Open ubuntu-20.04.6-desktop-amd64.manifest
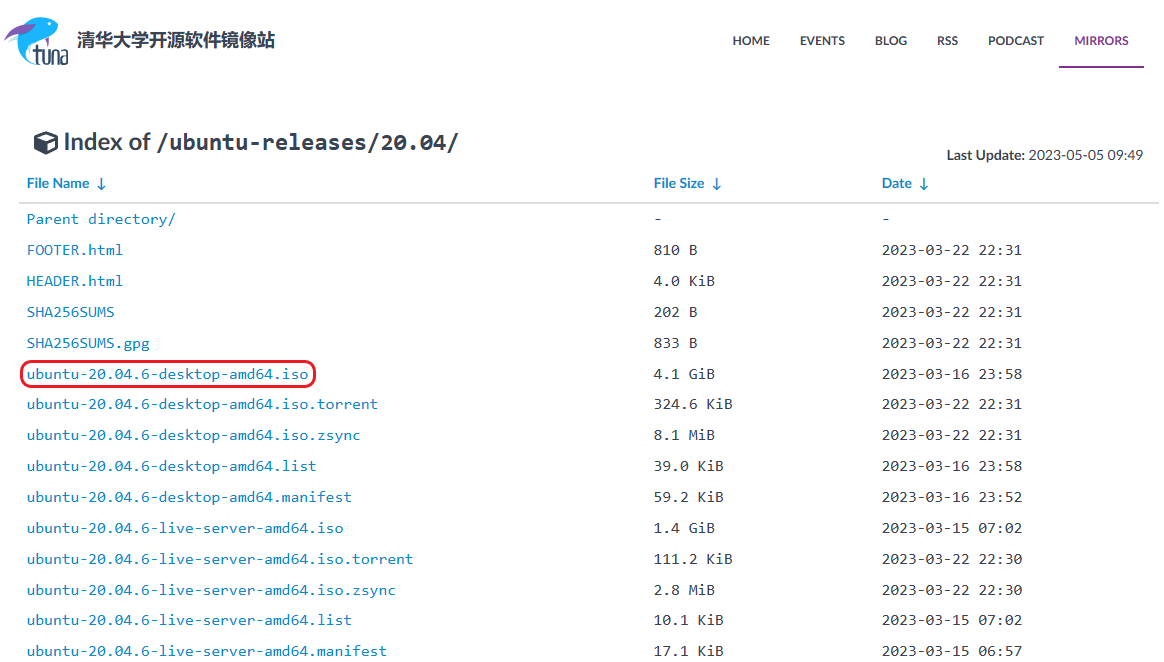 (189, 497)
